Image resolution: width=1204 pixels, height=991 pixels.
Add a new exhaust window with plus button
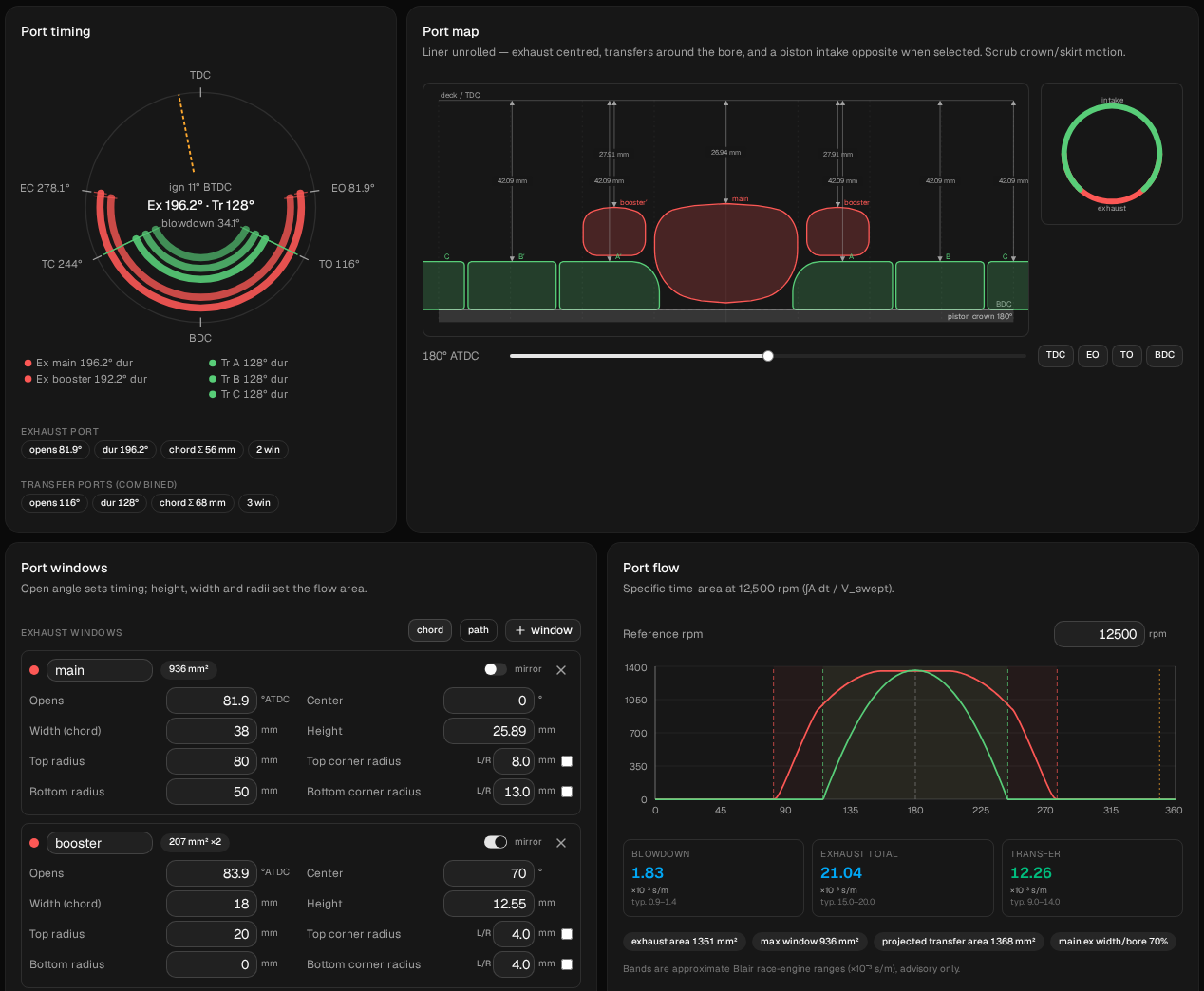click(x=543, y=630)
